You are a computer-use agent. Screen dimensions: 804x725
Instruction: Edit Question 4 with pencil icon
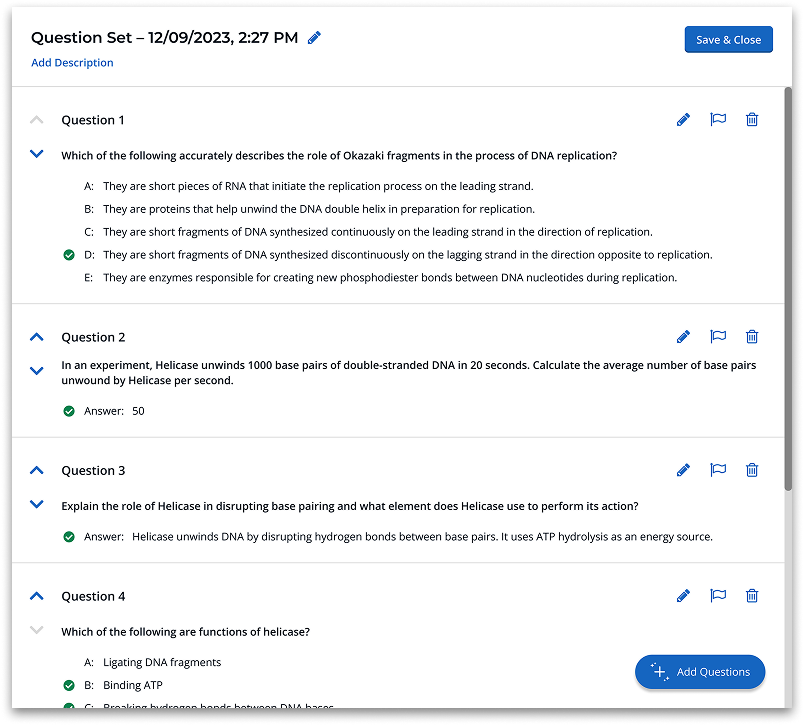pos(683,596)
